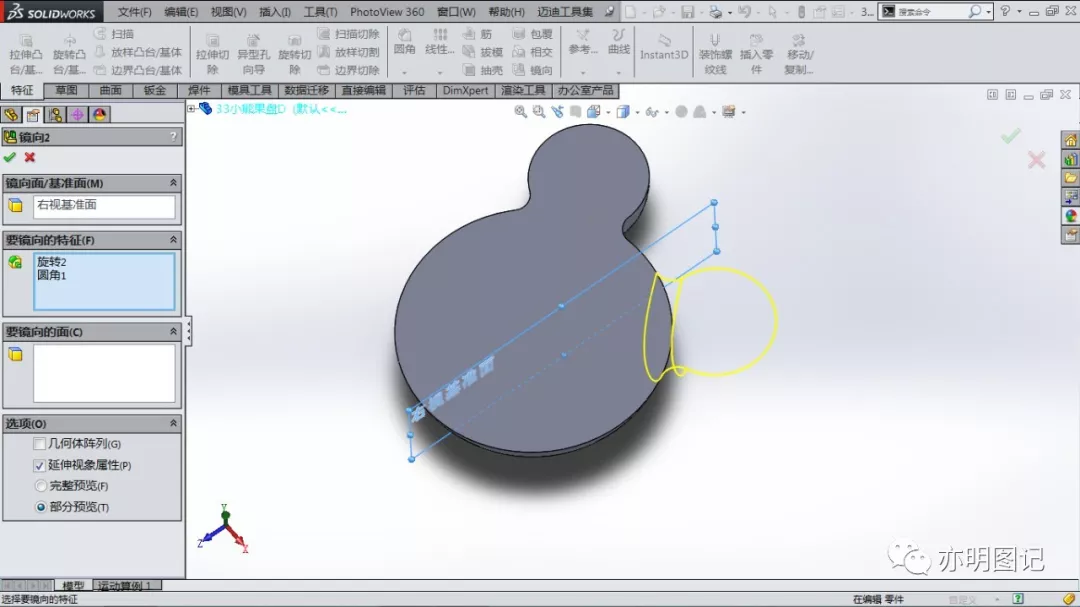Click the Rib (筋) tool
This screenshot has height=607, width=1080.
click(x=478, y=34)
